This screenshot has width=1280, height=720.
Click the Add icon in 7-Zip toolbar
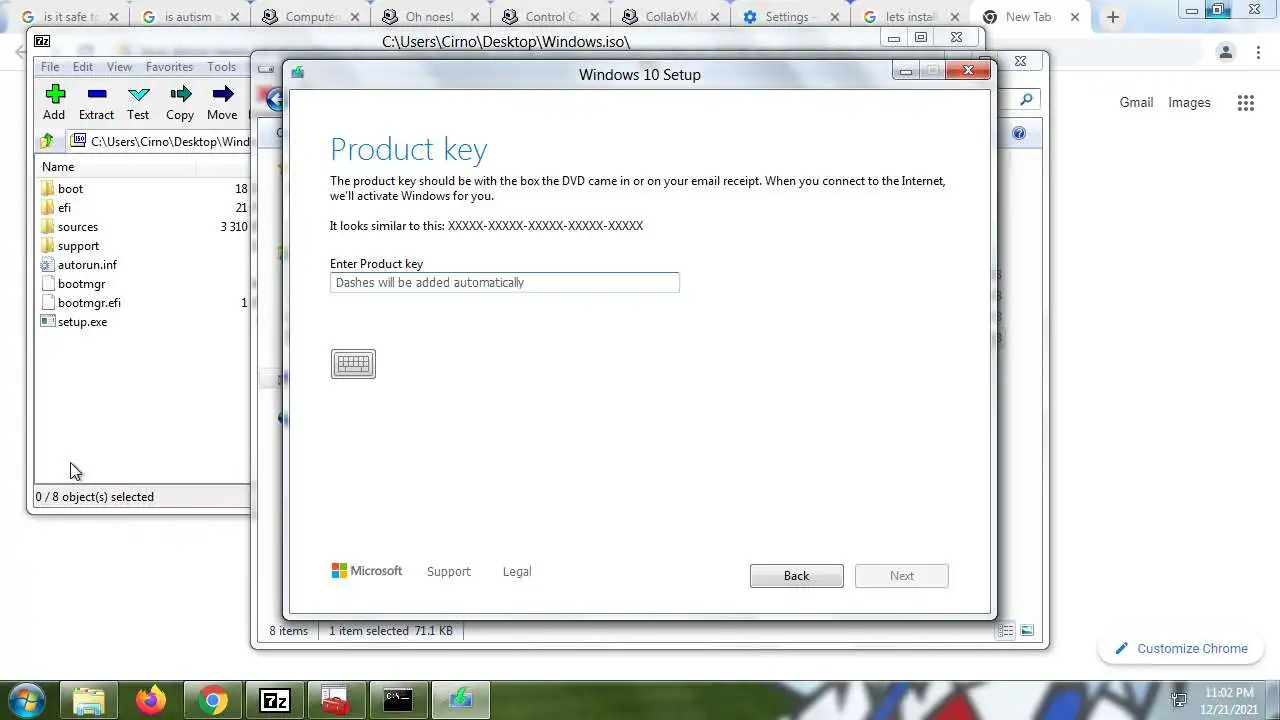(55, 94)
